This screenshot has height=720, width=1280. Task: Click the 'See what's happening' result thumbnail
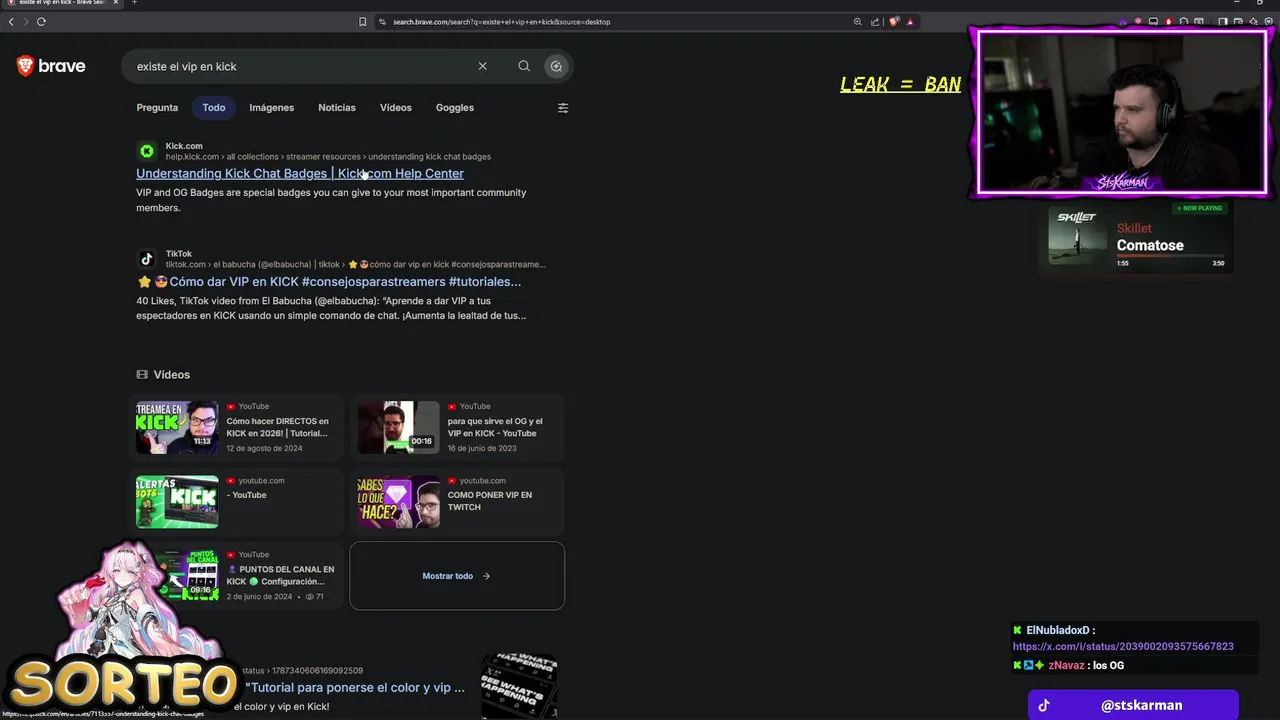pos(519,686)
